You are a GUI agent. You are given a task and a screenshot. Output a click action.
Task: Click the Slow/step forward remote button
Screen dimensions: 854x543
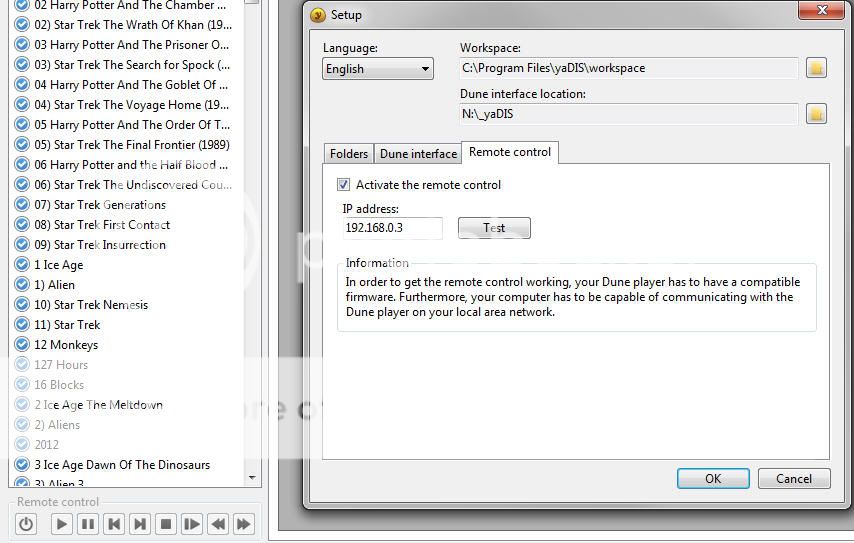[x=192, y=524]
